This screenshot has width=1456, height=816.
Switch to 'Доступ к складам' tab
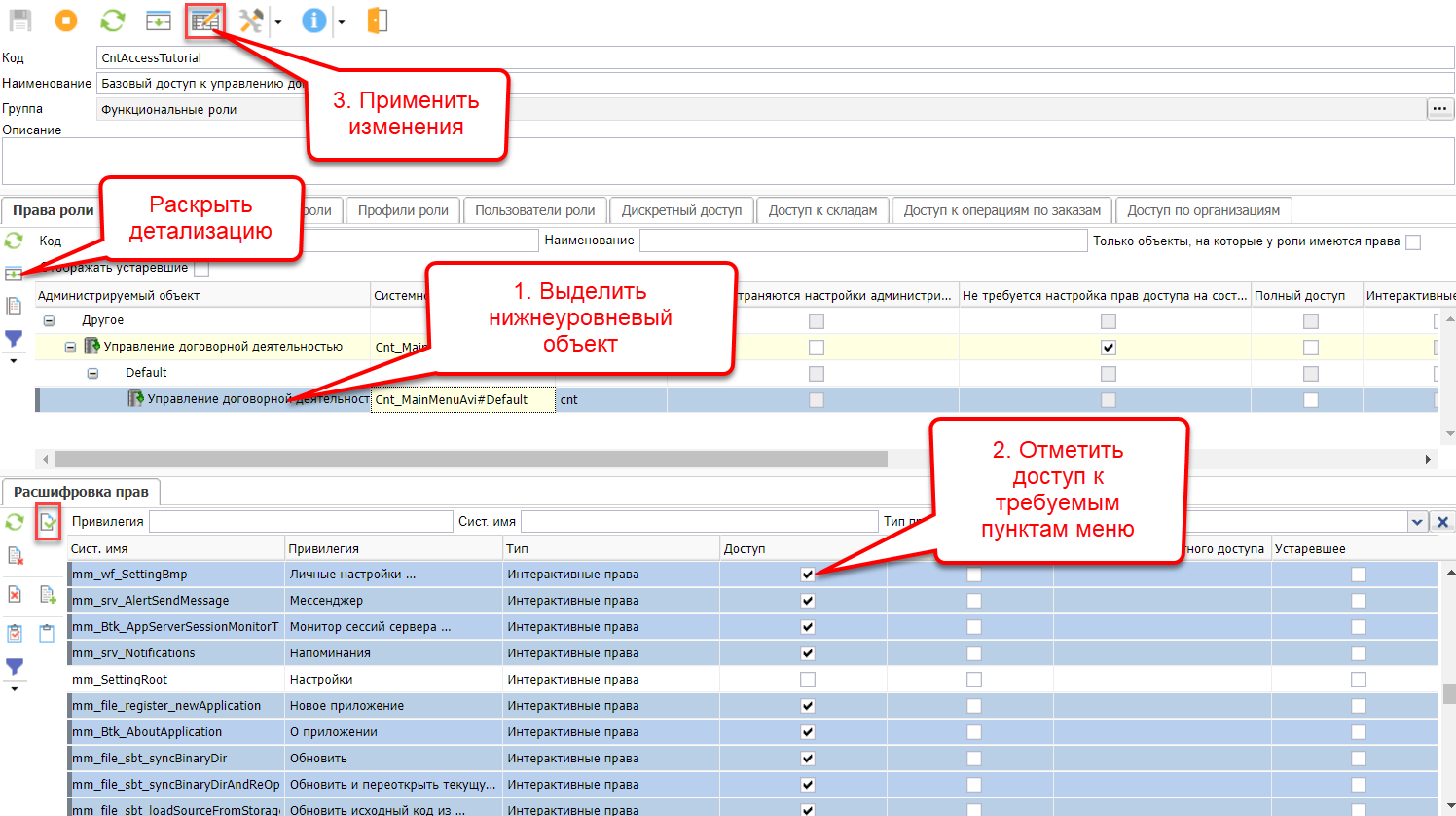point(822,210)
